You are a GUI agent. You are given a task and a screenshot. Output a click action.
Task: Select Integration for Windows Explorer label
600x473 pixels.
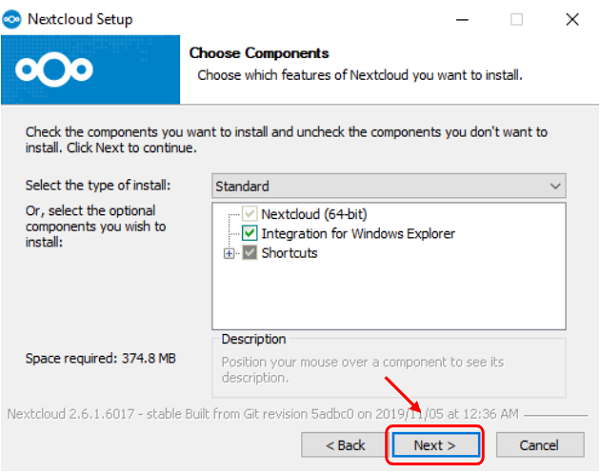[x=358, y=233]
